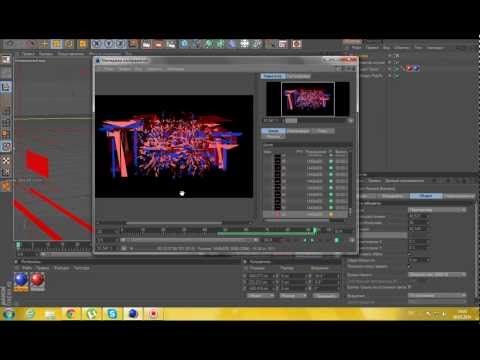Click the last orange-framed top toolbar icon
The image size is (480, 360).
coord(297,44)
